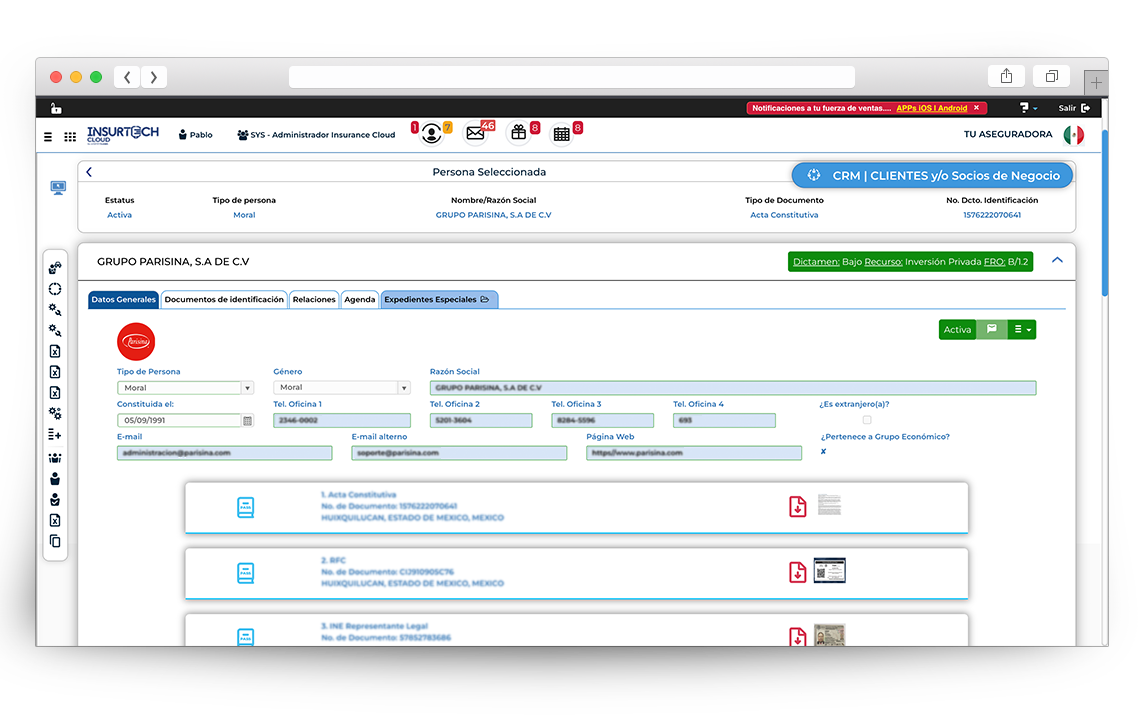Click CRM | CLIENTES y/o Socios de Negocio button
The height and width of the screenshot is (715, 1138).
tap(932, 175)
